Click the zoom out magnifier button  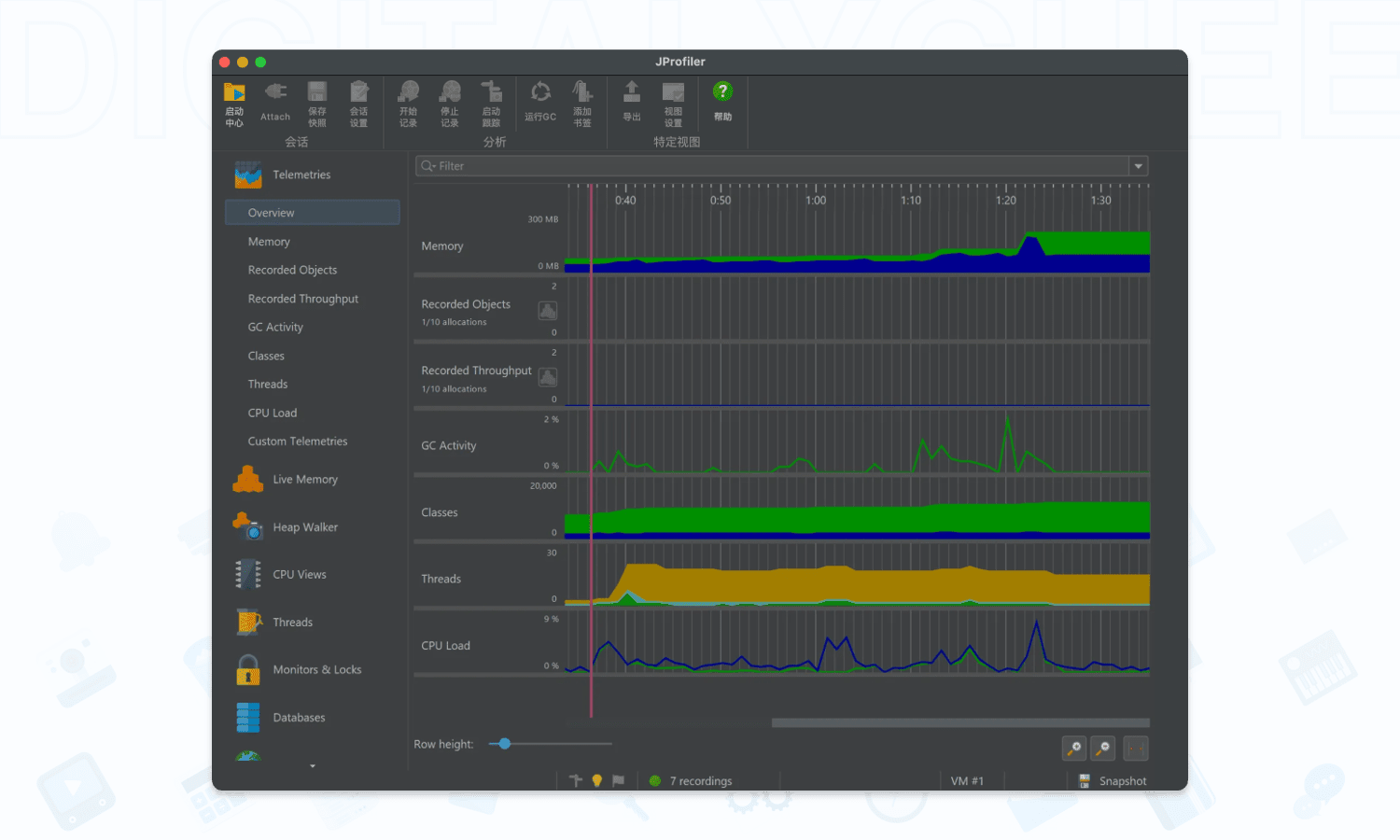click(x=1103, y=749)
